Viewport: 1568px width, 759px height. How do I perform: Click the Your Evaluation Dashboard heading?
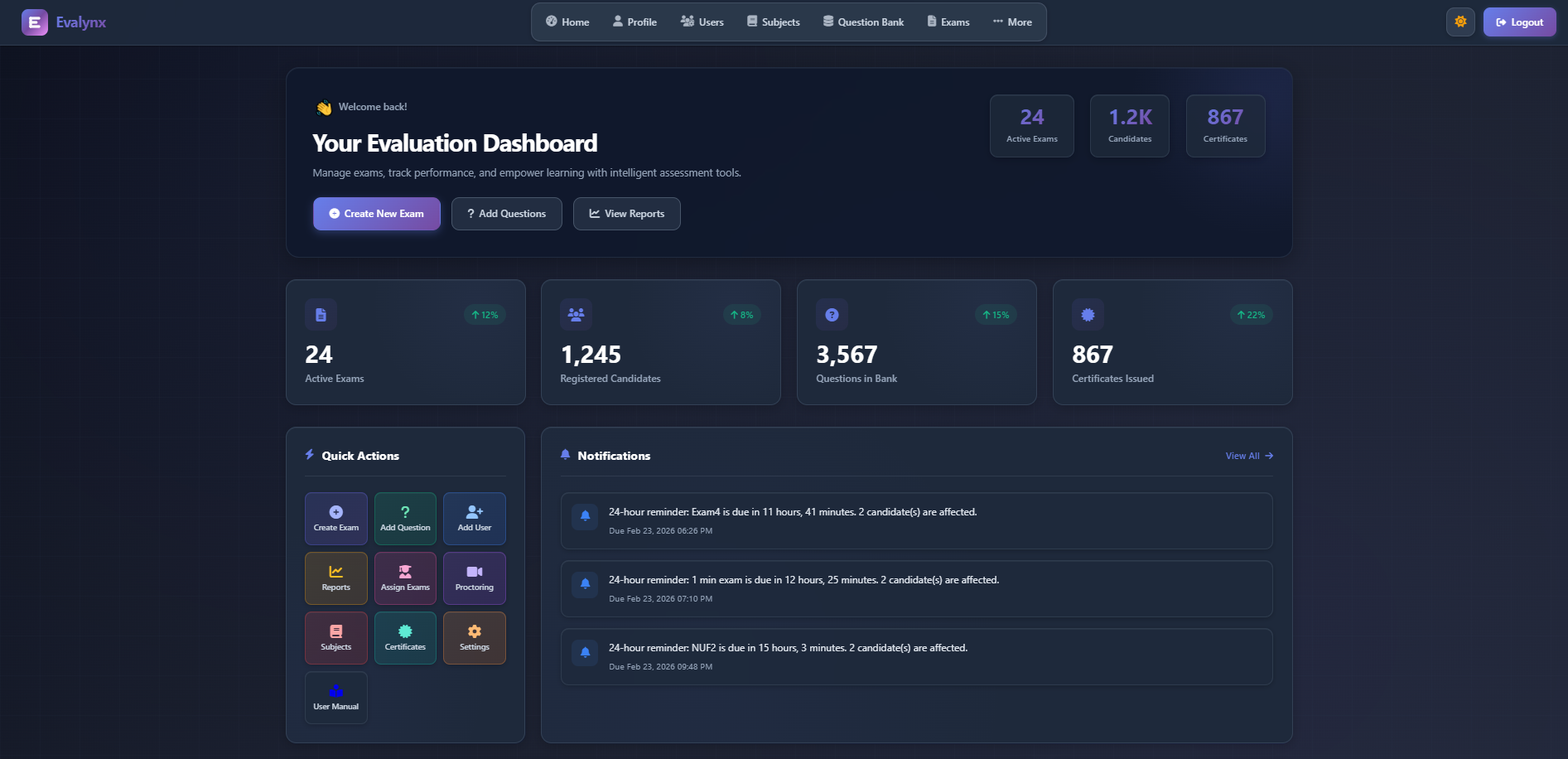455,143
